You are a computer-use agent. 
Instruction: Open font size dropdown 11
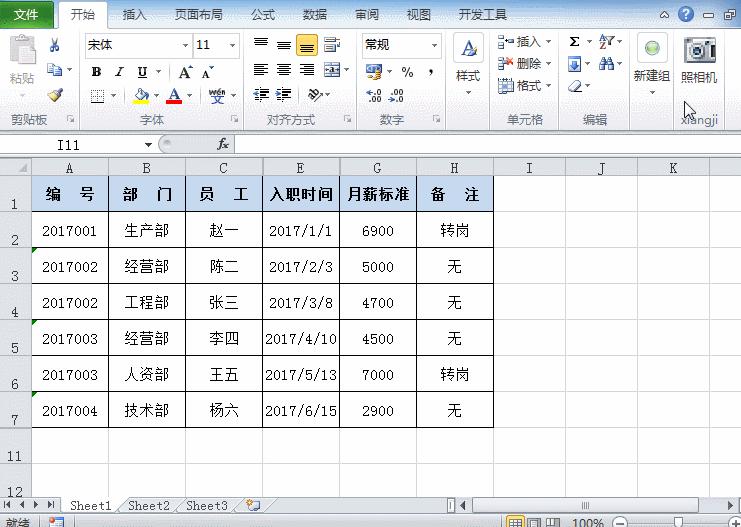coord(233,45)
